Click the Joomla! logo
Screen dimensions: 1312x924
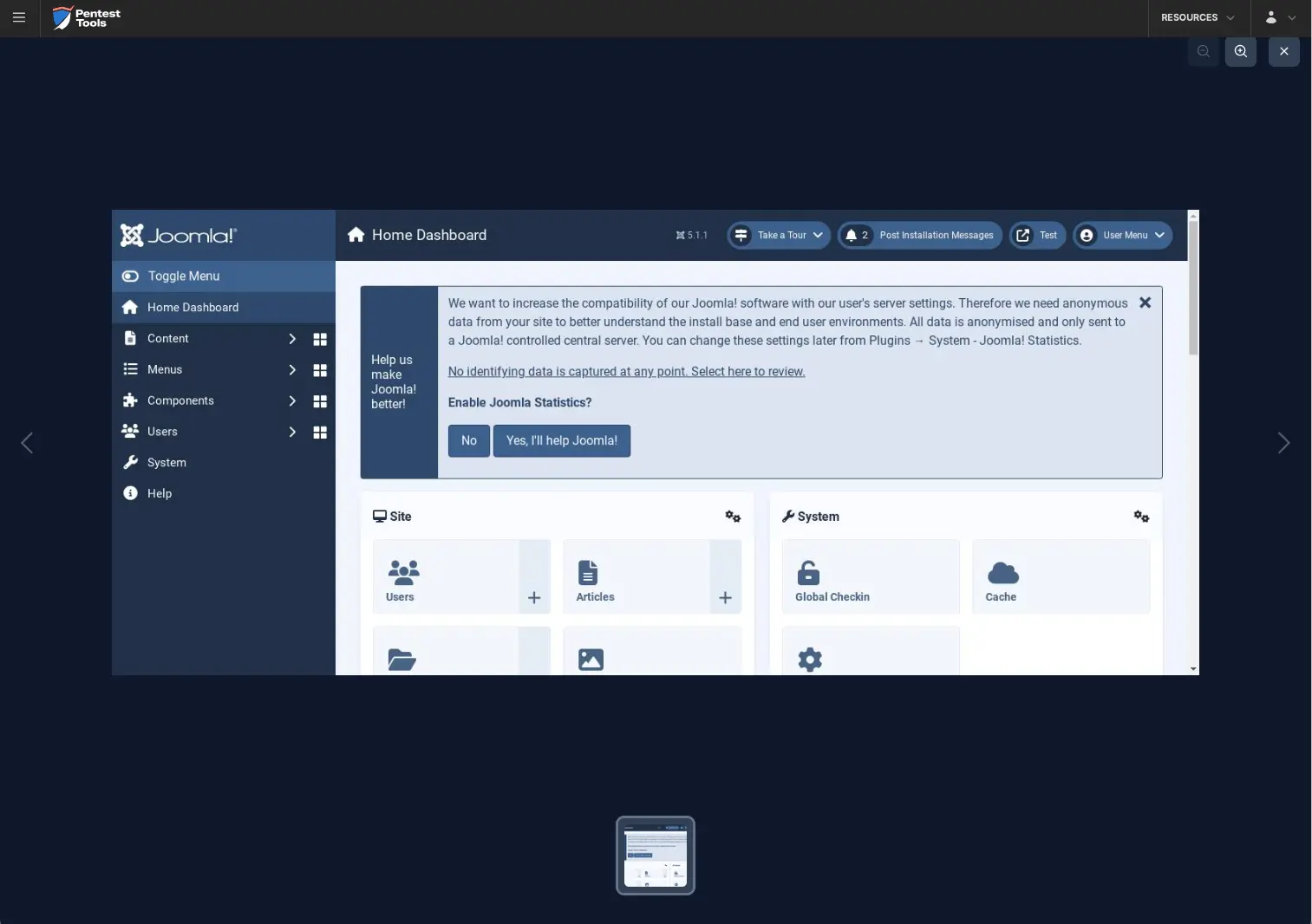pyautogui.click(x=178, y=235)
